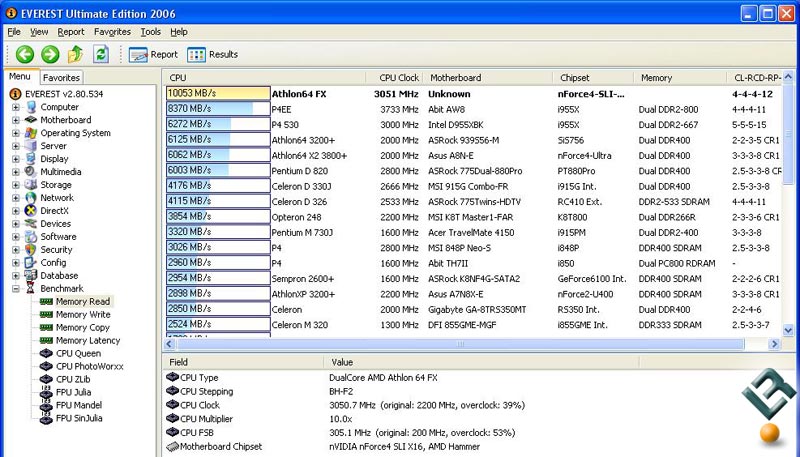Open the Favorites menu in menu bar
Screen dimensions: 800x457
(x=112, y=32)
